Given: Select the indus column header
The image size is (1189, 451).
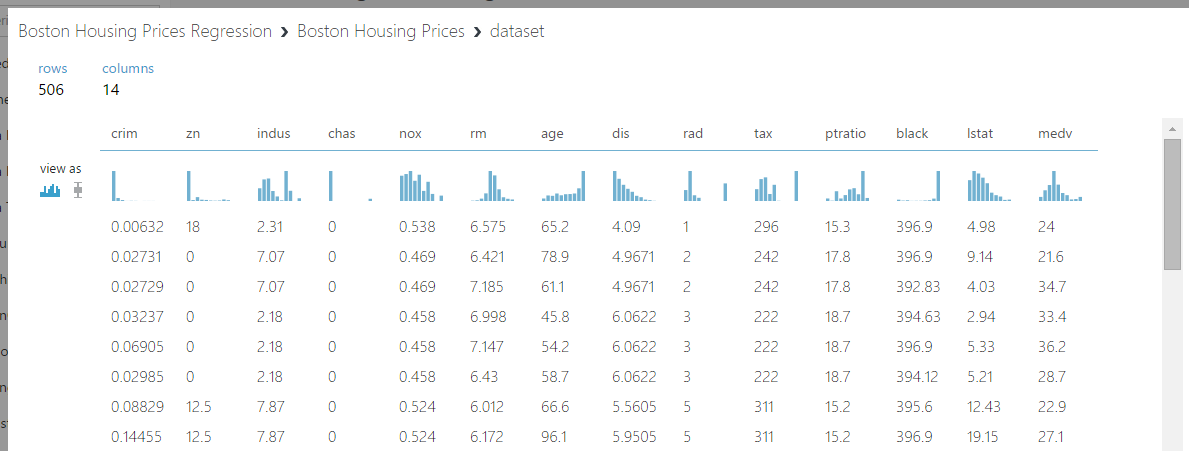Looking at the screenshot, I should 274,134.
